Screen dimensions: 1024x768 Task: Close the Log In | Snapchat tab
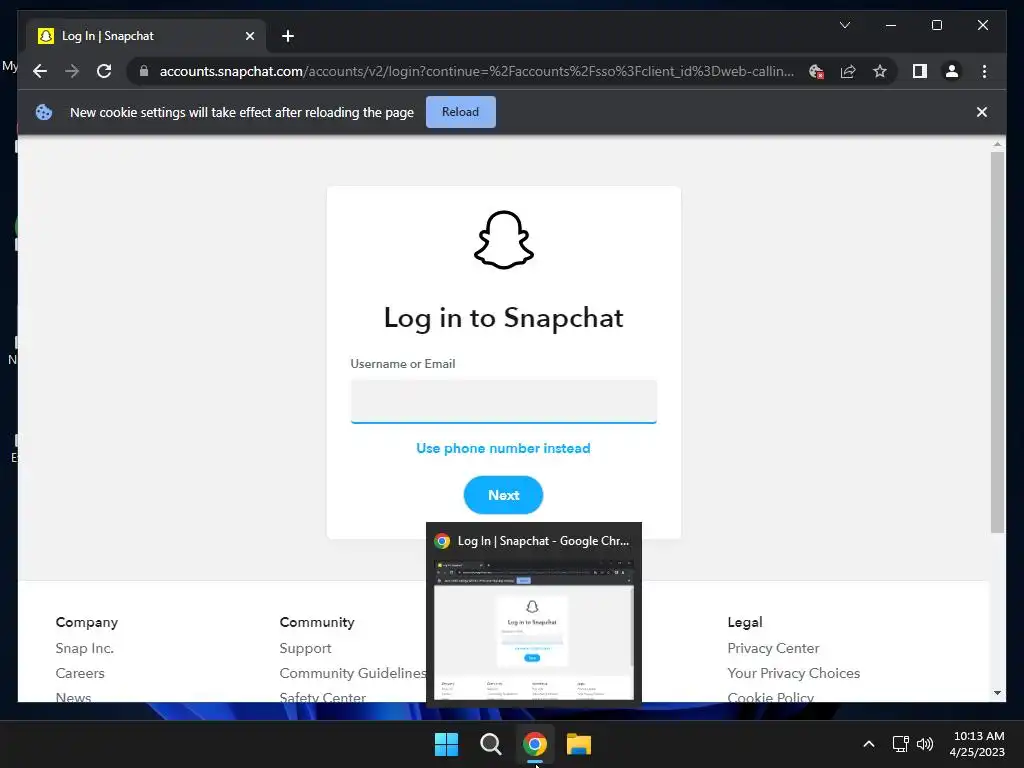pos(249,36)
